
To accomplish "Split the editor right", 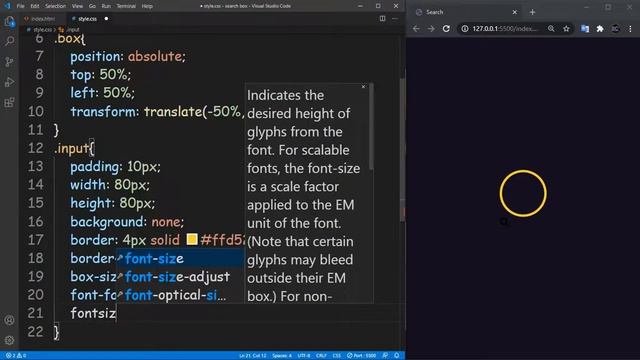I will (x=382, y=18).
